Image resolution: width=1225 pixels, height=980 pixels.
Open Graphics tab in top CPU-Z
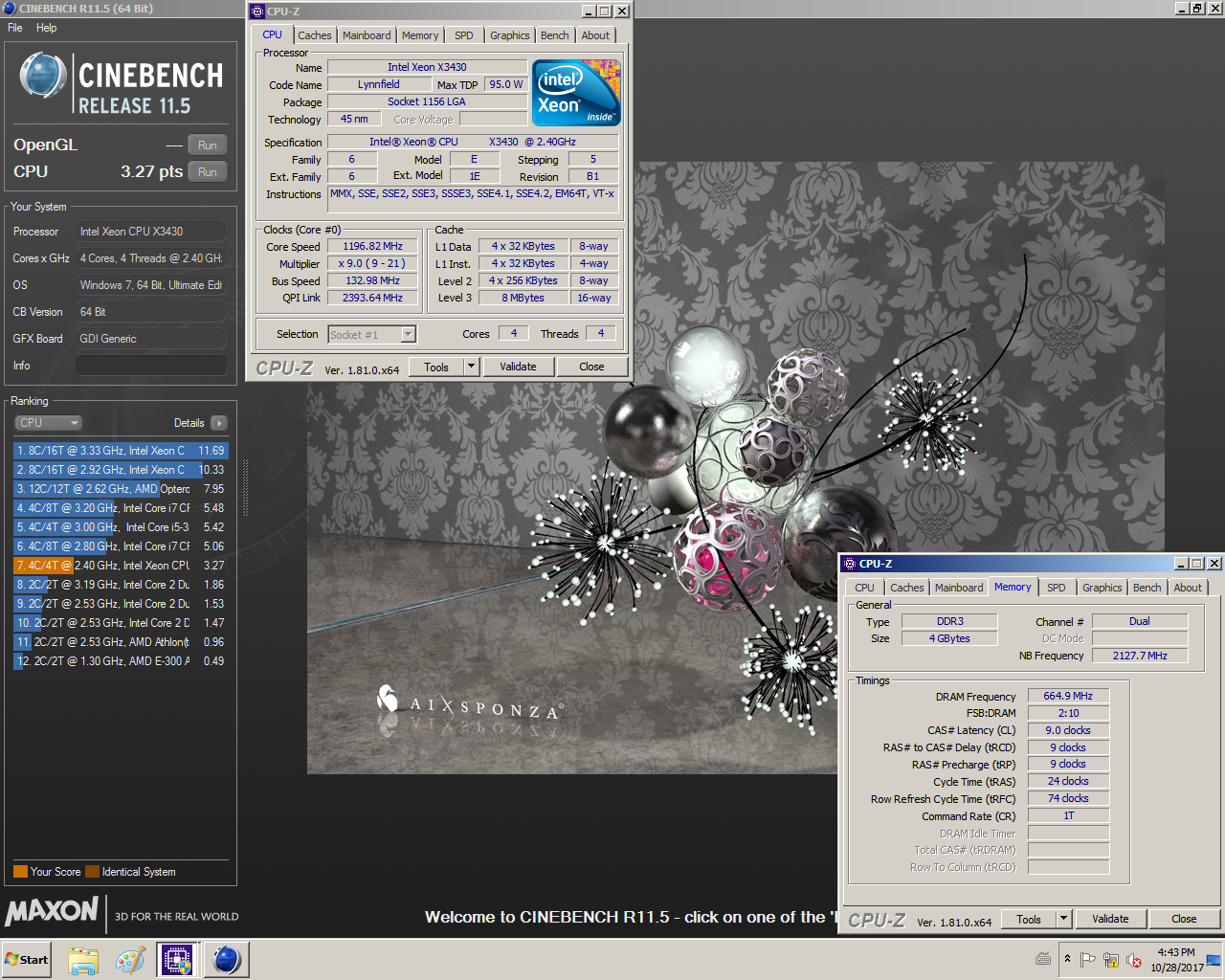(510, 35)
